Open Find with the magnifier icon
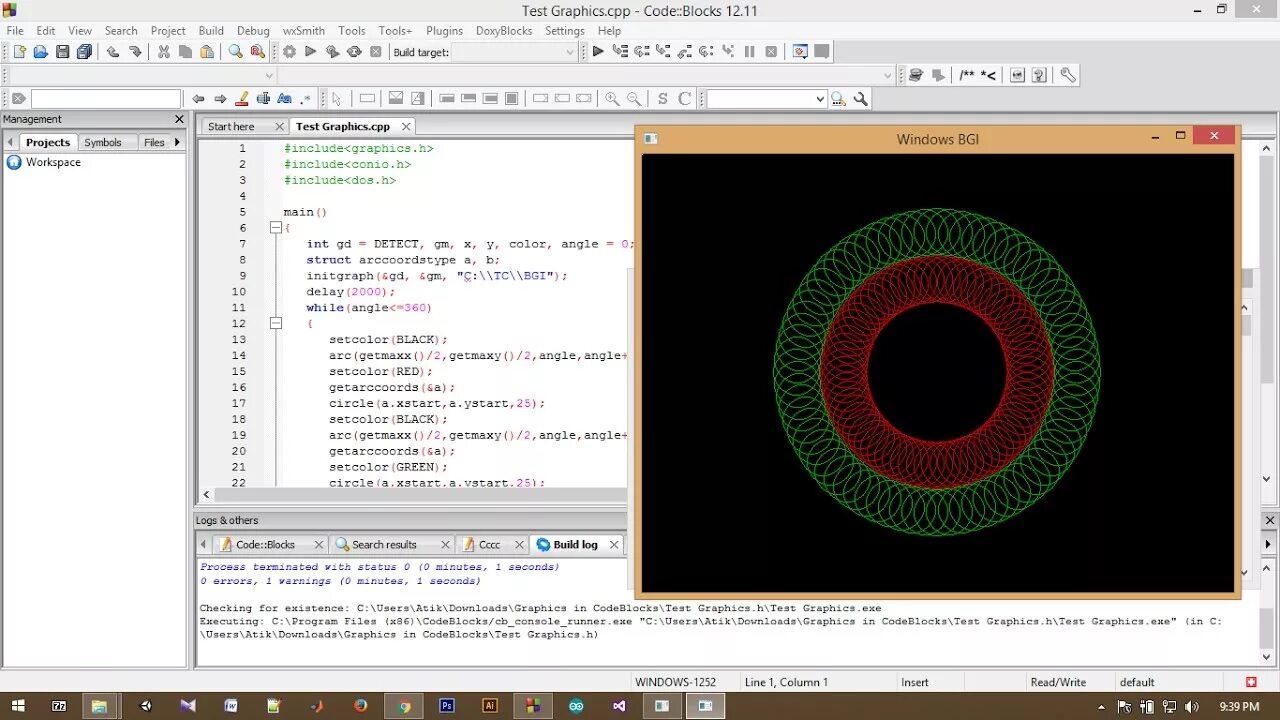The width and height of the screenshot is (1280, 720). (236, 52)
